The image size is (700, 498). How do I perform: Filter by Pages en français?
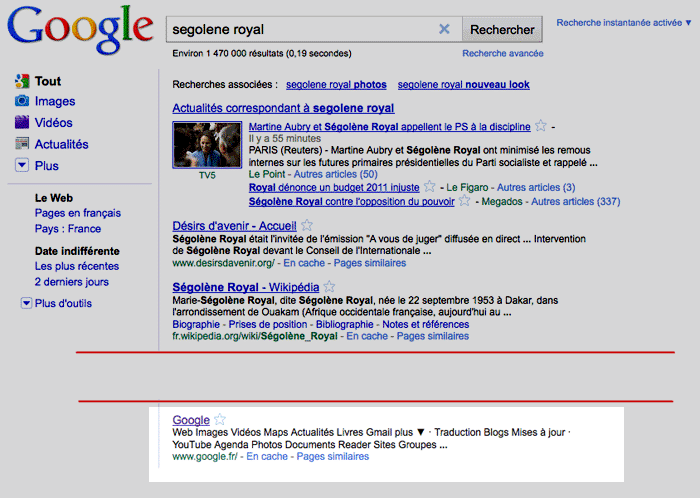click(x=78, y=213)
